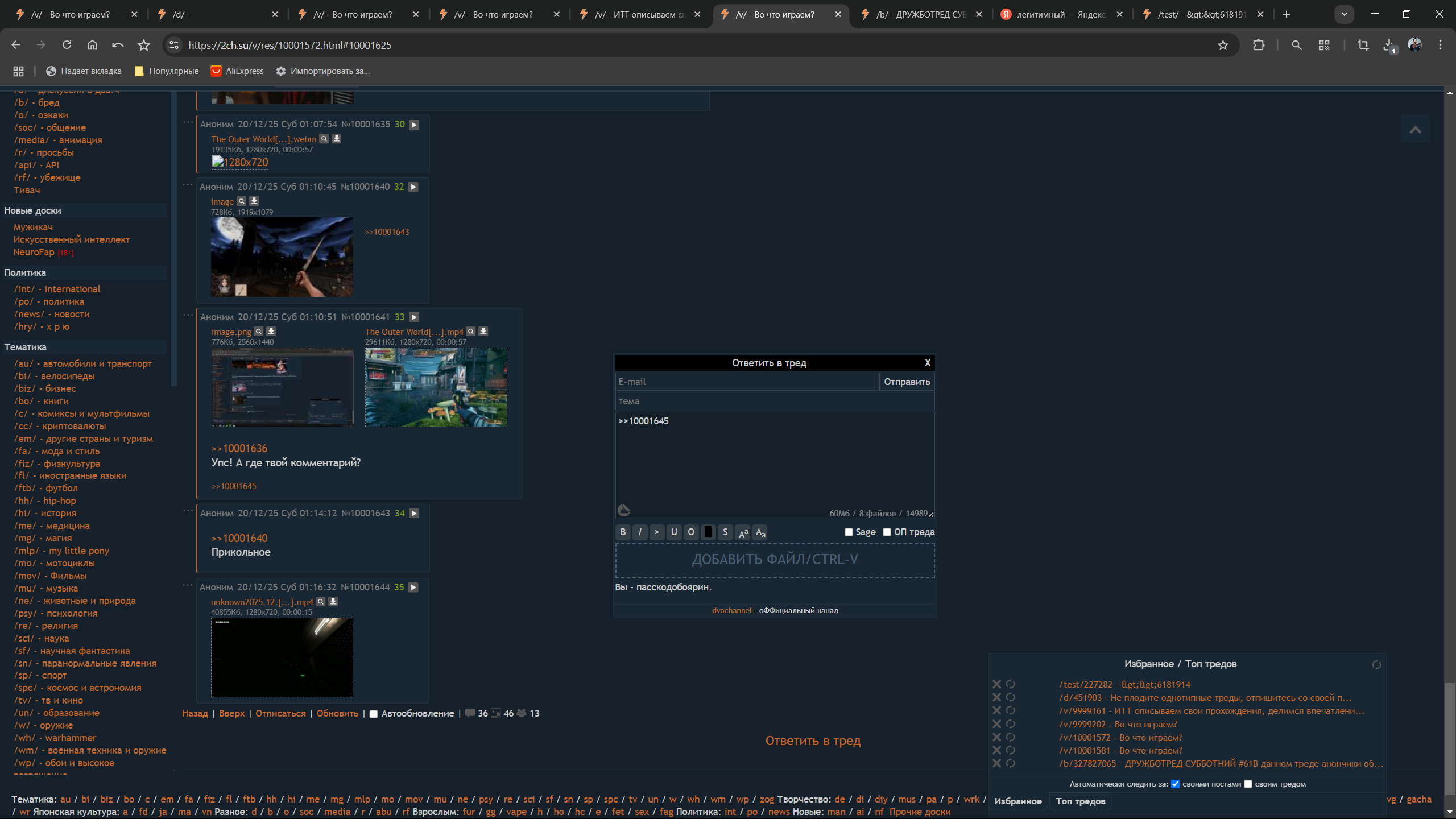Open browser tab list dropdown

click(x=1344, y=14)
